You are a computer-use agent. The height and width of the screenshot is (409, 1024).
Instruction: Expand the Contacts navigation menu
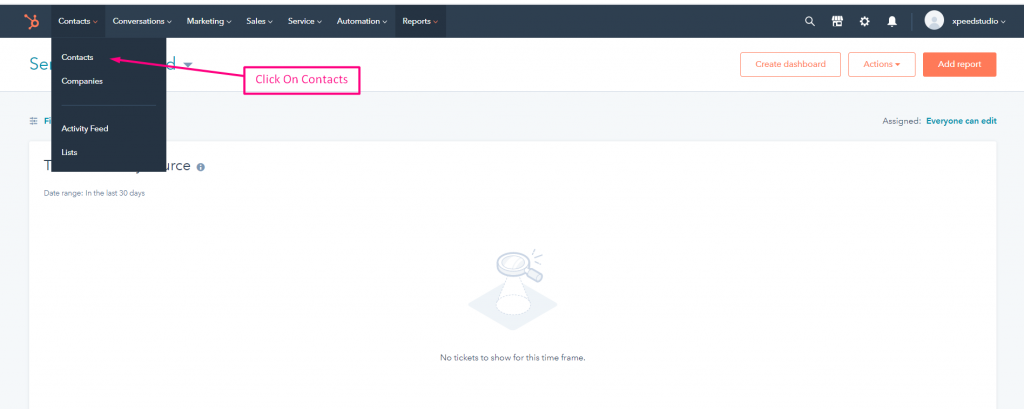78,22
